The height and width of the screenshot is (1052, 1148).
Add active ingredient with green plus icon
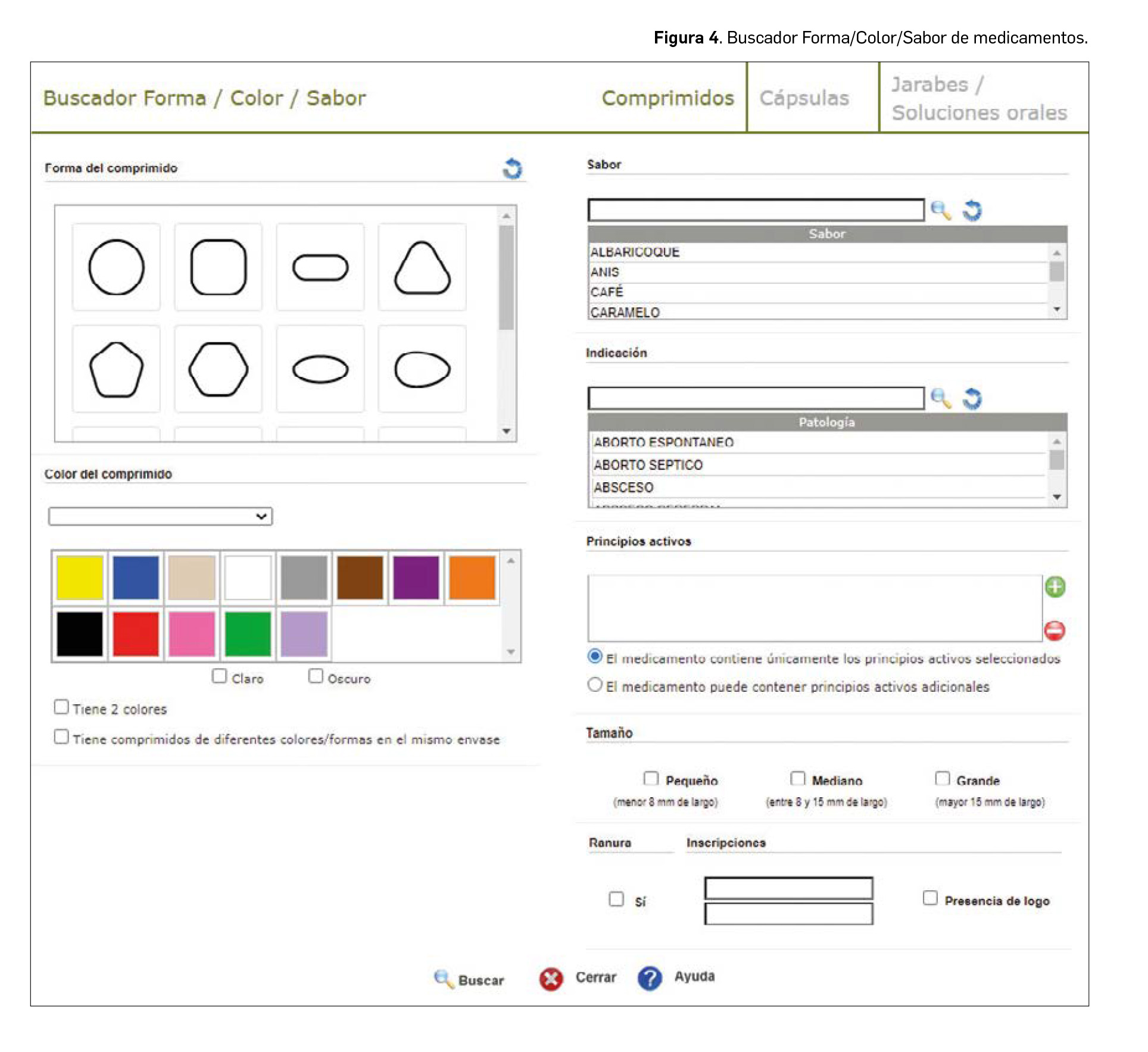click(x=1055, y=587)
